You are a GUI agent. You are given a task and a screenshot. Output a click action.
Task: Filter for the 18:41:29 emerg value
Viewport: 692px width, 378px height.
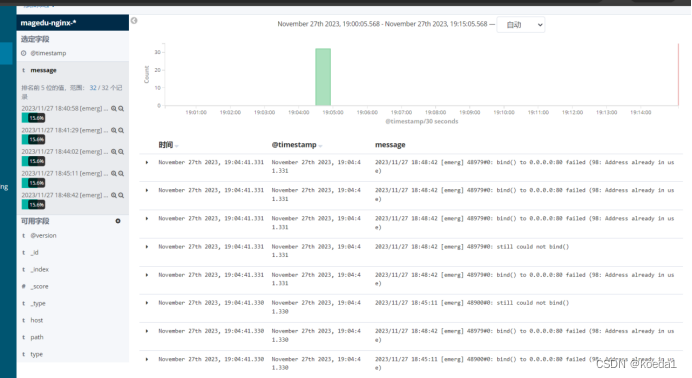tap(114, 131)
